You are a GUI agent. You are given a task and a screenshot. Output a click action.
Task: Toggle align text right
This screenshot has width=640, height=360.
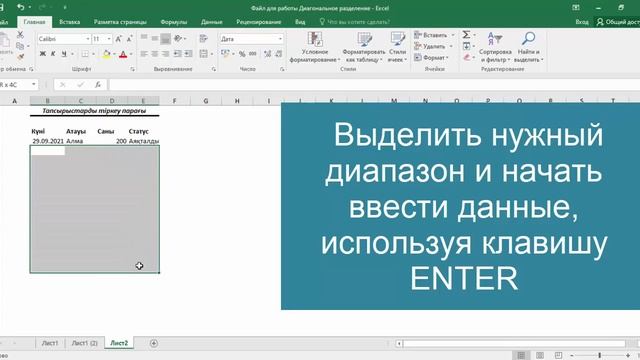pyautogui.click(x=165, y=54)
